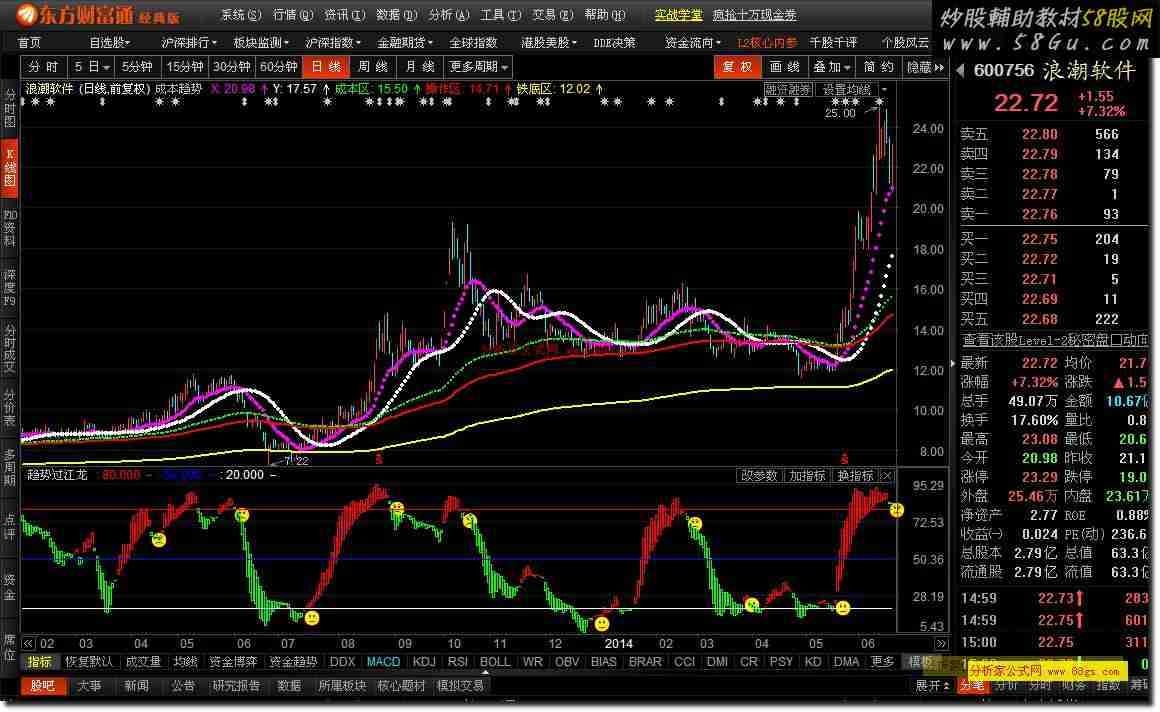Open 更多 indicators list
Viewport: 1160px width, 712px height.
[x=882, y=662]
